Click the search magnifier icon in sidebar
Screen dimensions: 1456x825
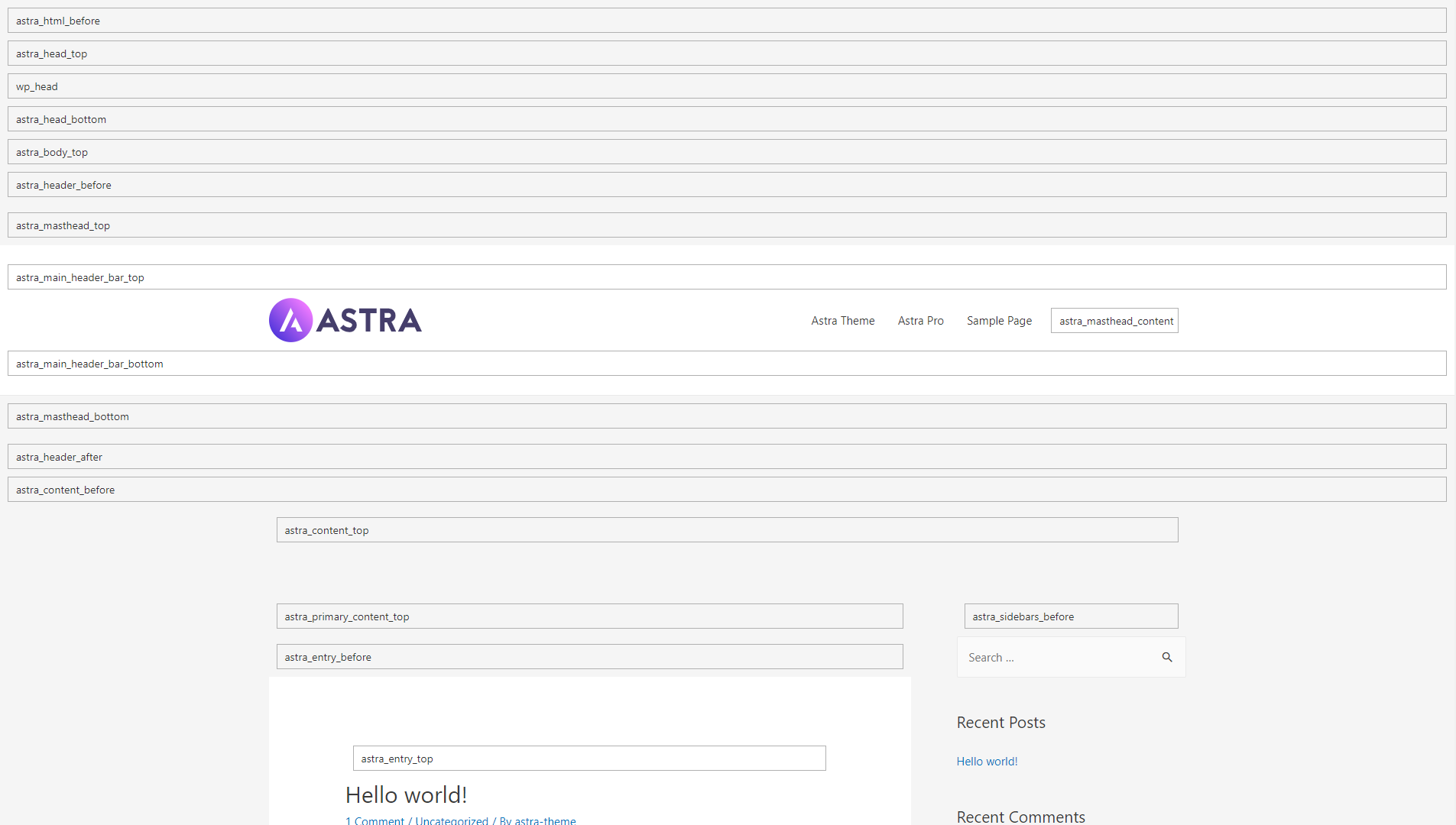click(1167, 657)
